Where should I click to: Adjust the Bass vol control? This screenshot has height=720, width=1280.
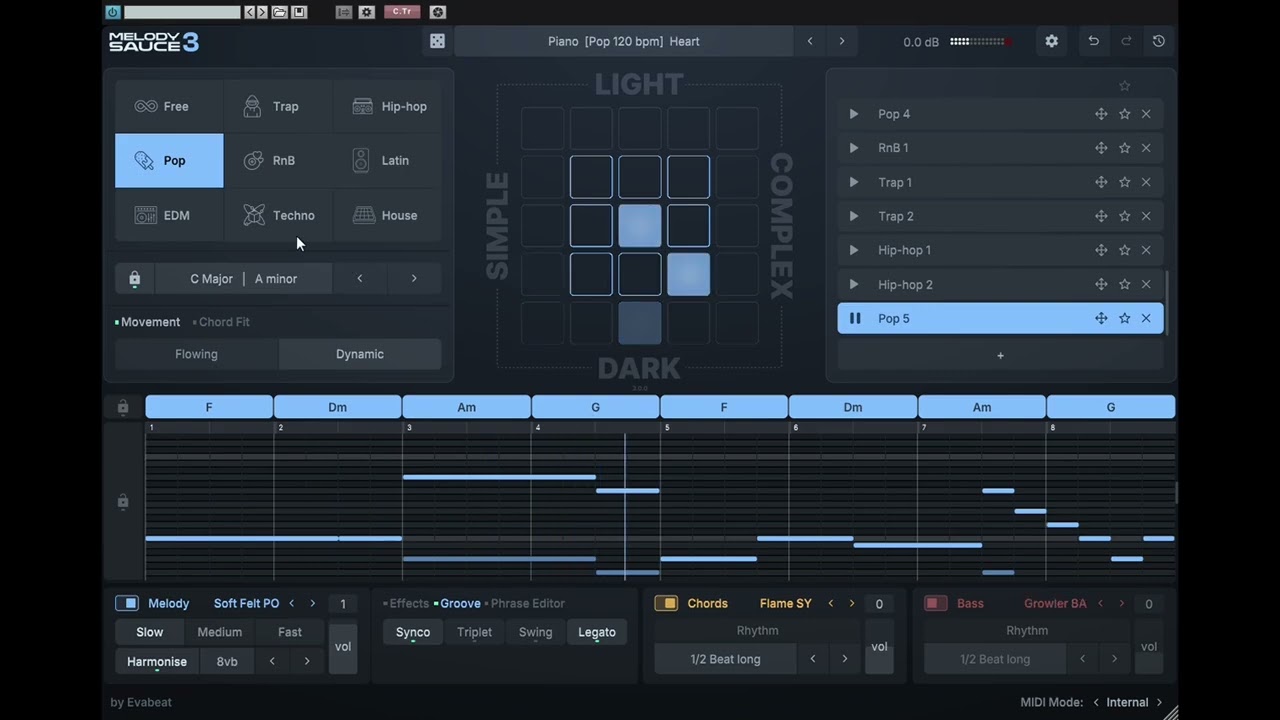point(1149,646)
